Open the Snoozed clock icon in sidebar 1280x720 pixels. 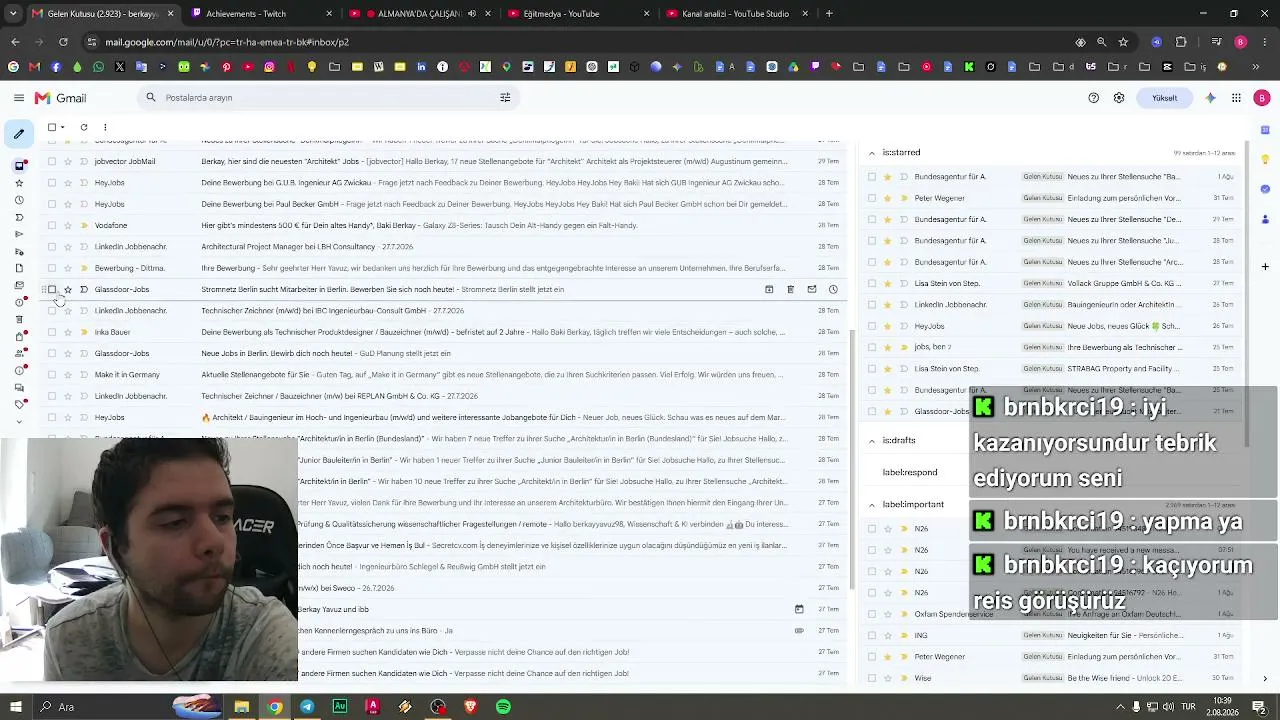(x=19, y=200)
